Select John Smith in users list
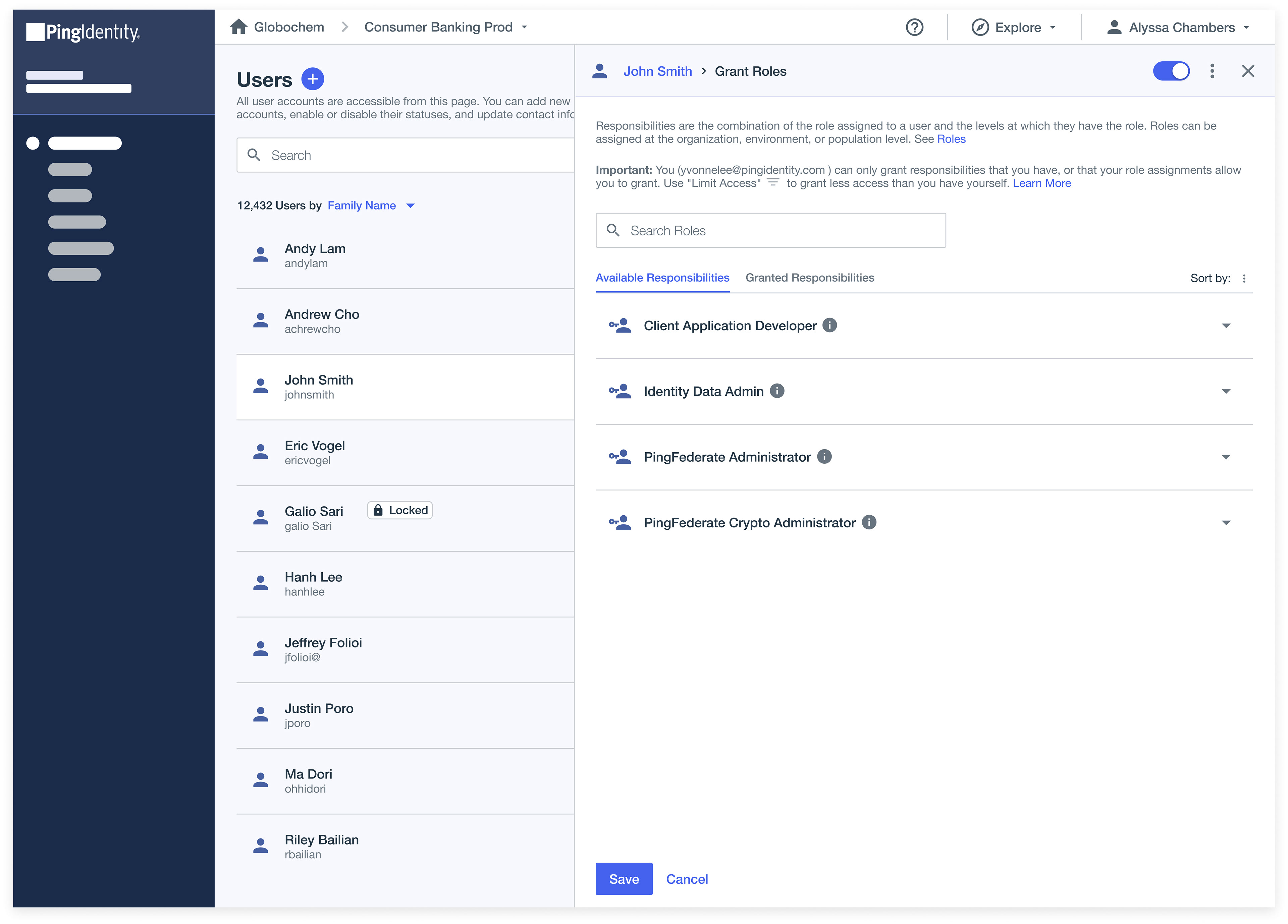This screenshot has width=1288, height=924. pyautogui.click(x=405, y=387)
